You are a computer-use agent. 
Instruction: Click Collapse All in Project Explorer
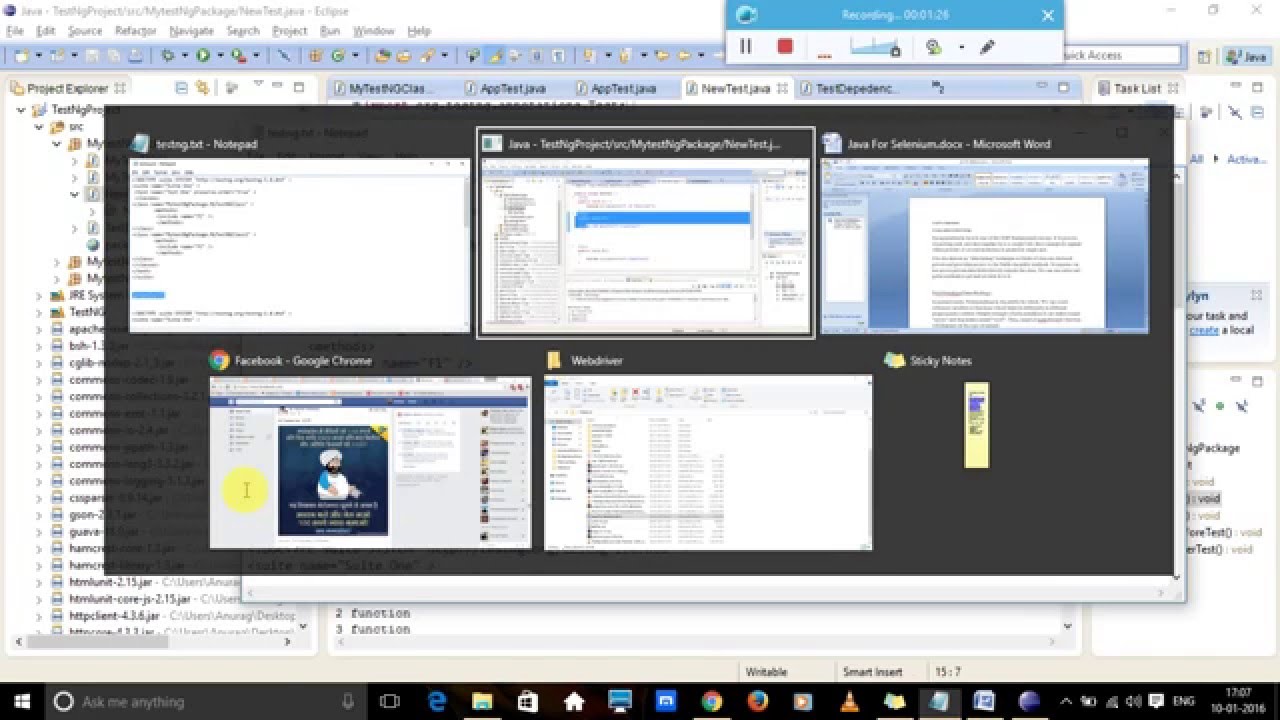182,88
